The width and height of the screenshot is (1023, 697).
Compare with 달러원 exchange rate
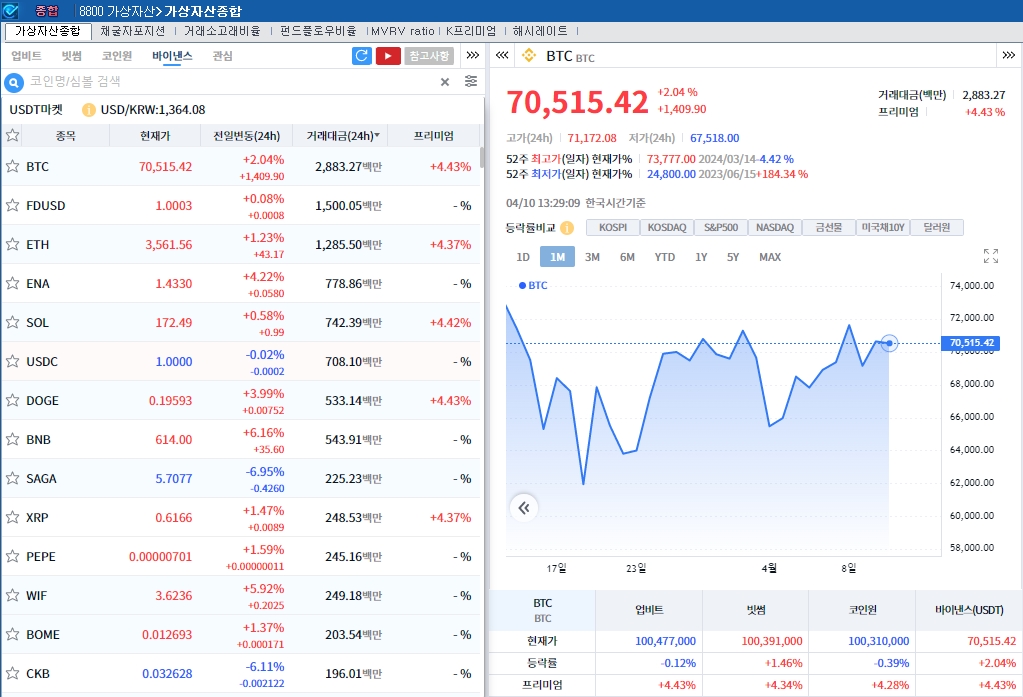tap(937, 227)
